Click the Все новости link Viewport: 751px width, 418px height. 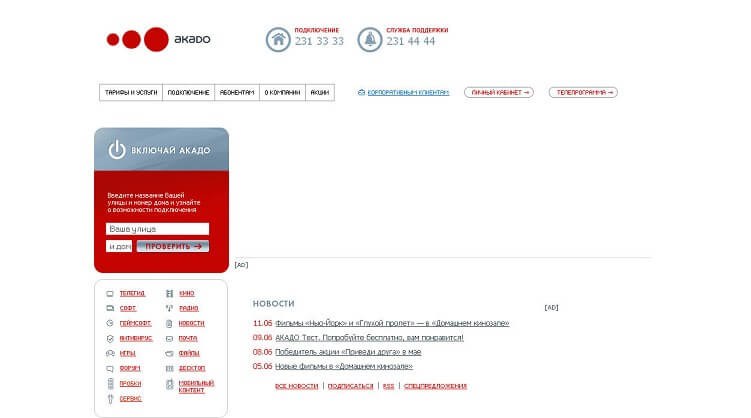point(296,386)
